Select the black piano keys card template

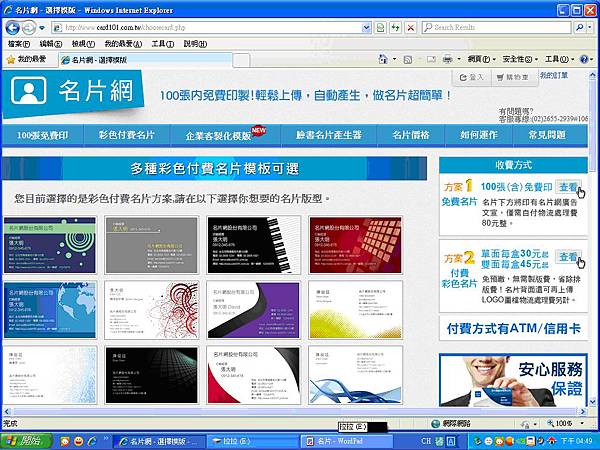[254, 245]
